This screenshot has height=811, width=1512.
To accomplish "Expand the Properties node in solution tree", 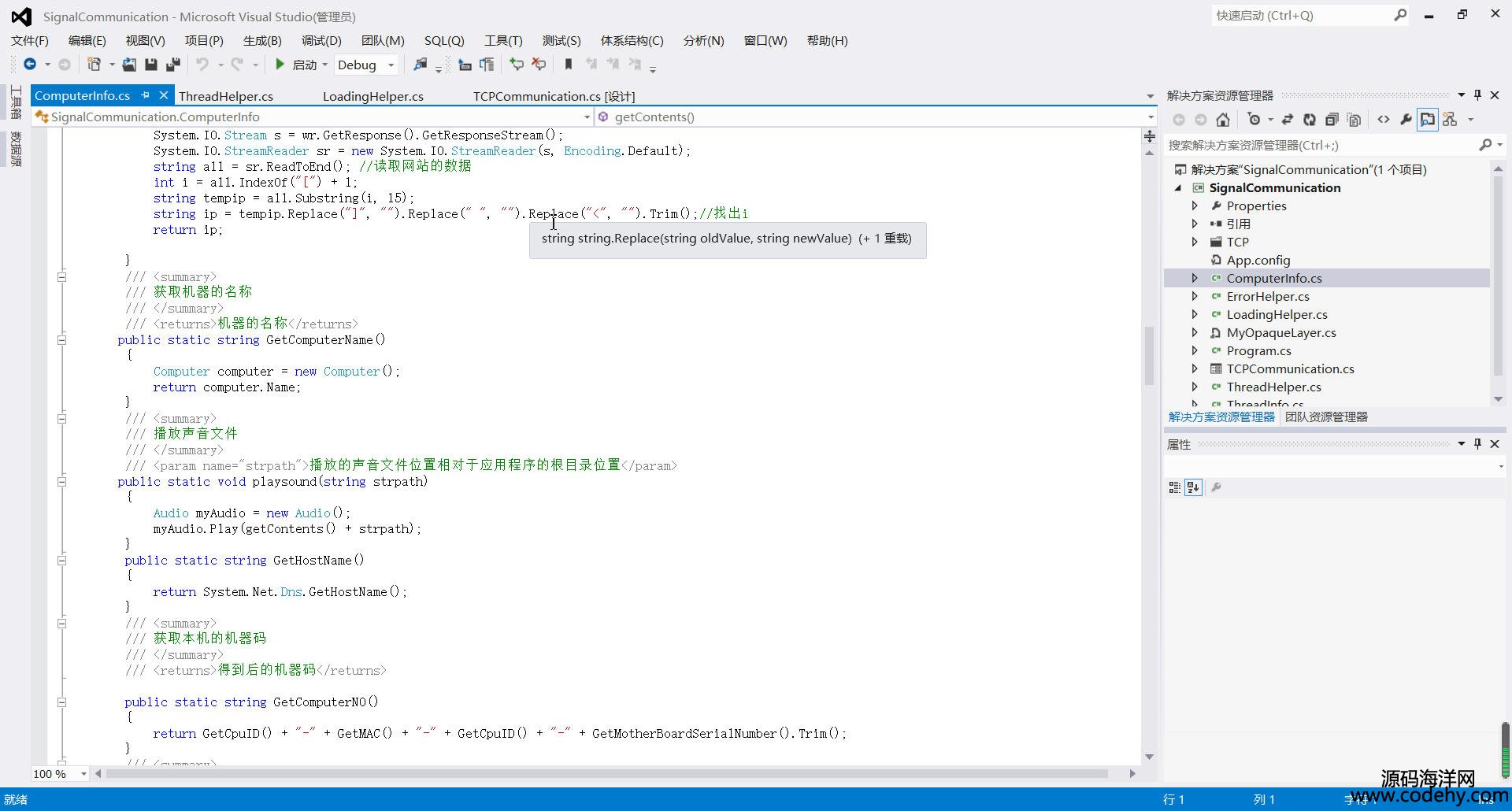I will click(x=1195, y=206).
